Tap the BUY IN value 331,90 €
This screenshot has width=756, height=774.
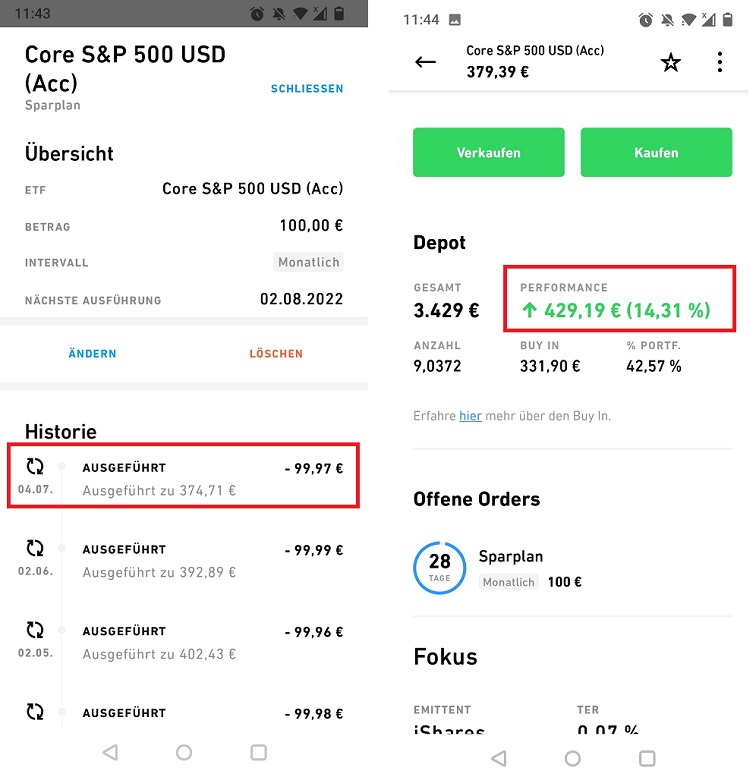(550, 366)
